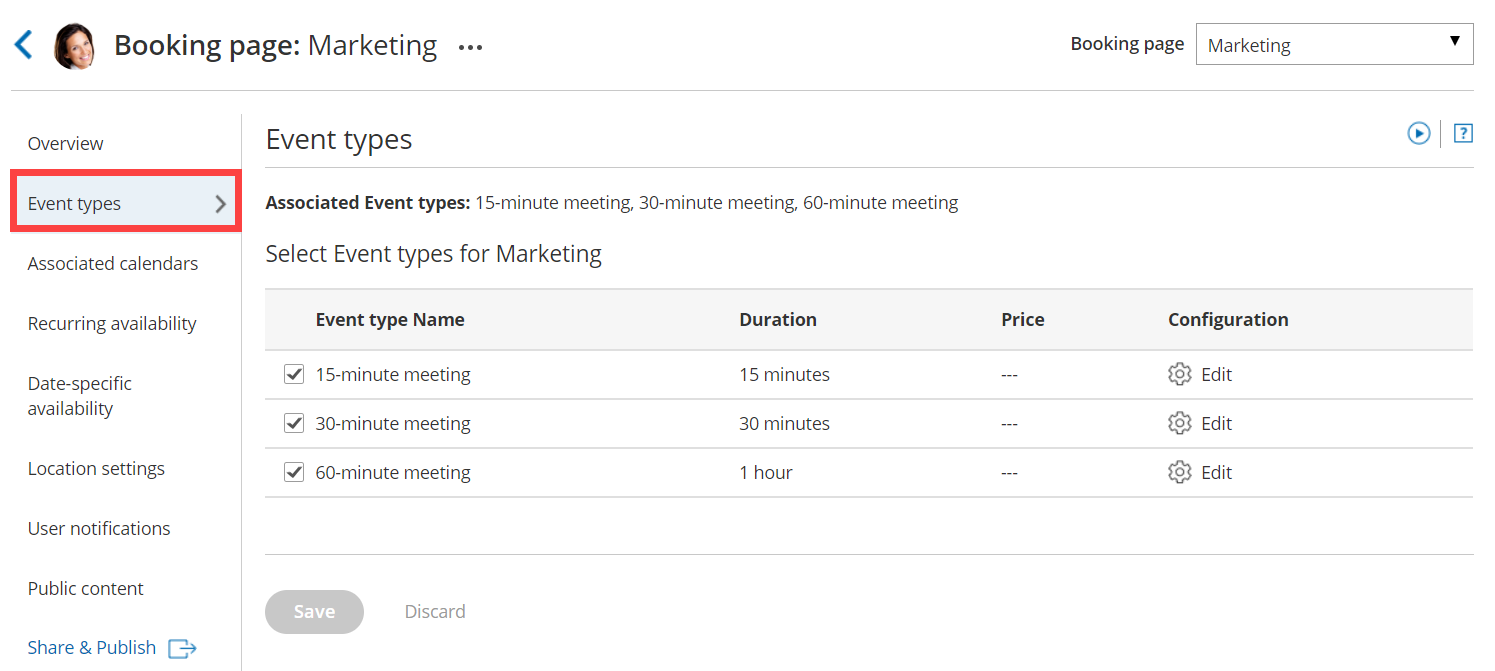Image resolution: width=1495 pixels, height=671 pixels.
Task: Click gear icon for 15-minute meeting
Action: [1180, 374]
